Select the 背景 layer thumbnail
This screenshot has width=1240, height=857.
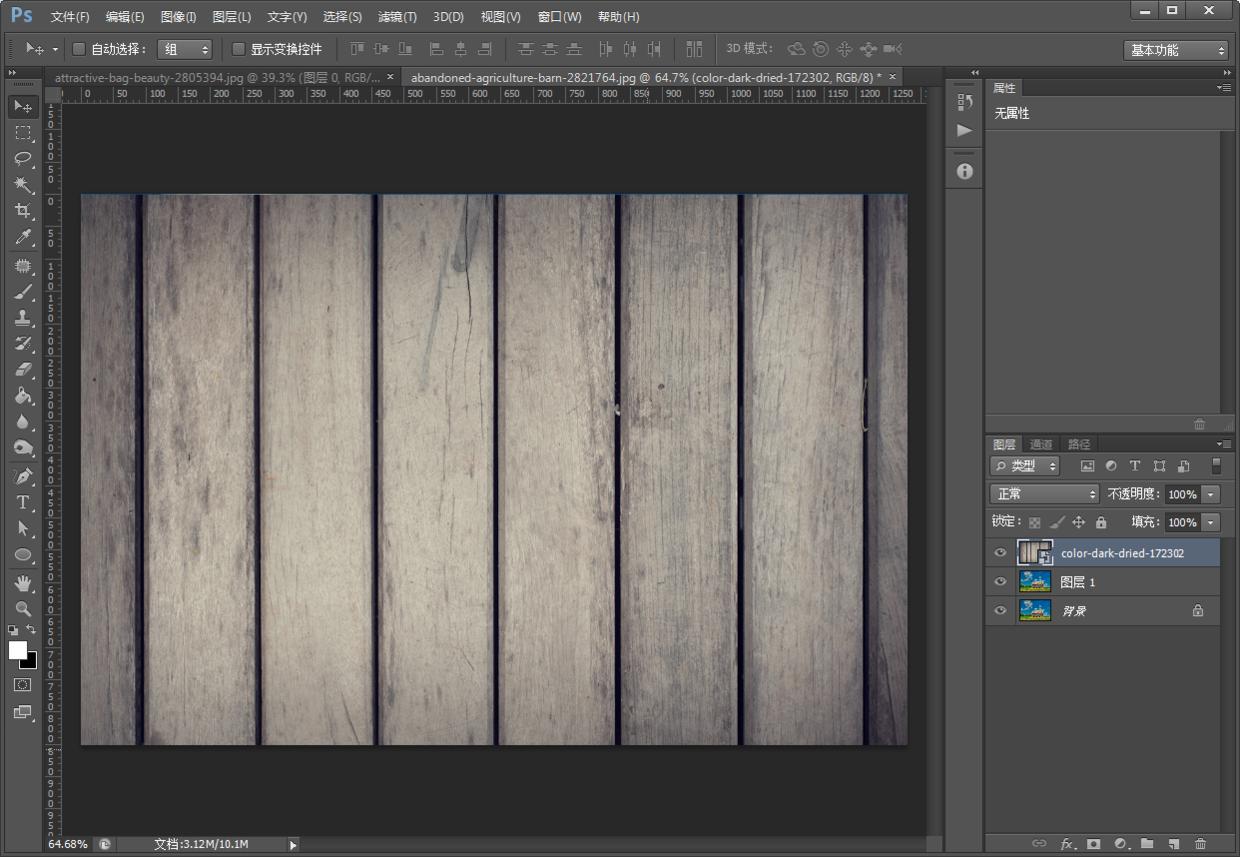click(x=1034, y=610)
